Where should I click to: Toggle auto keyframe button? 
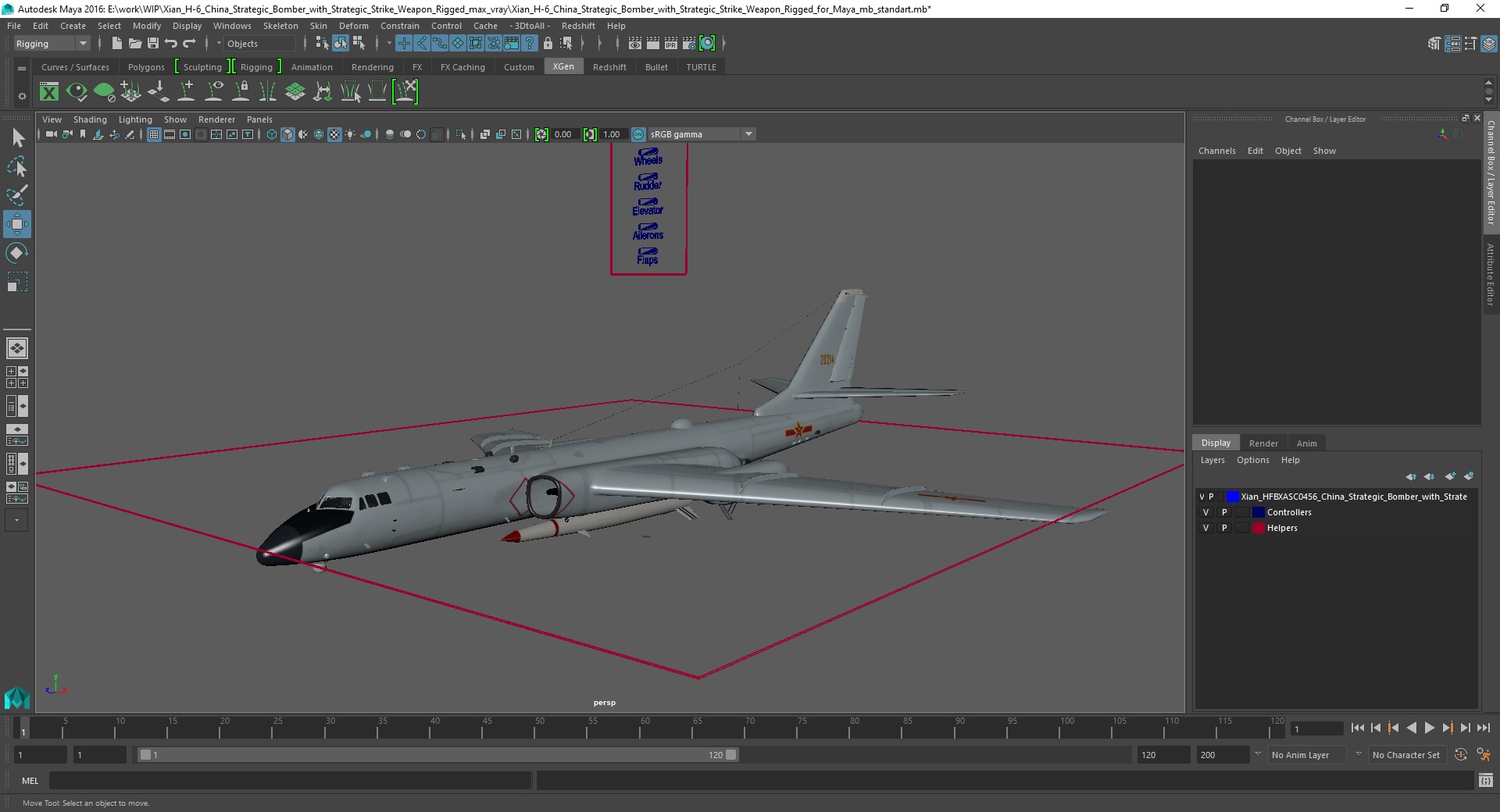1461,755
